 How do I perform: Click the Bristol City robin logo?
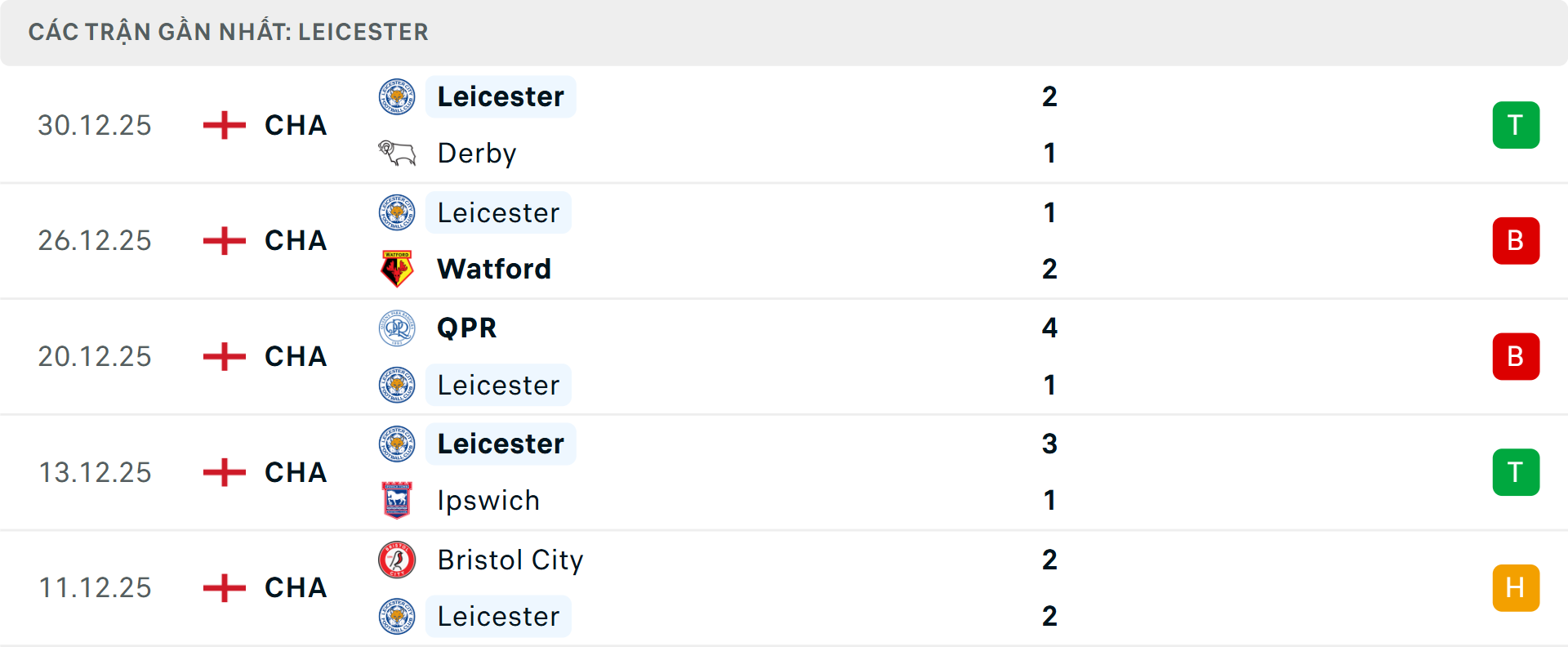[396, 560]
